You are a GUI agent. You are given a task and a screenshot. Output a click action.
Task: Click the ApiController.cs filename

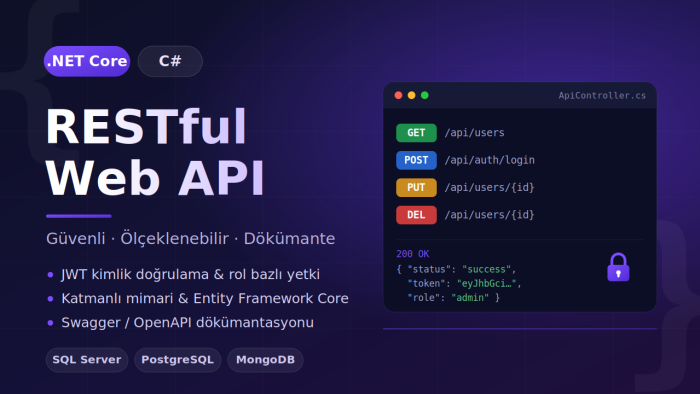602,95
